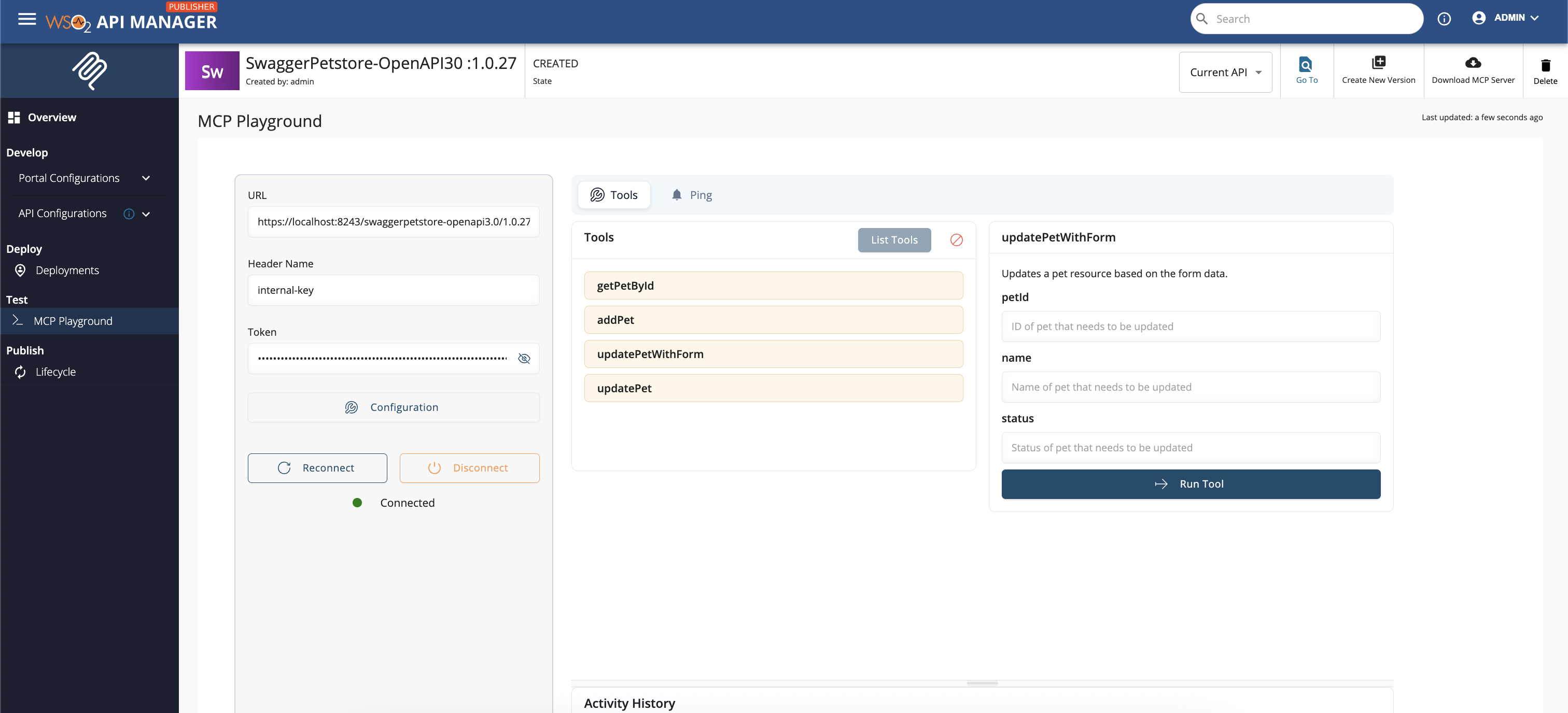Image resolution: width=1568 pixels, height=713 pixels.
Task: Click the Go To search icon
Action: (1306, 64)
